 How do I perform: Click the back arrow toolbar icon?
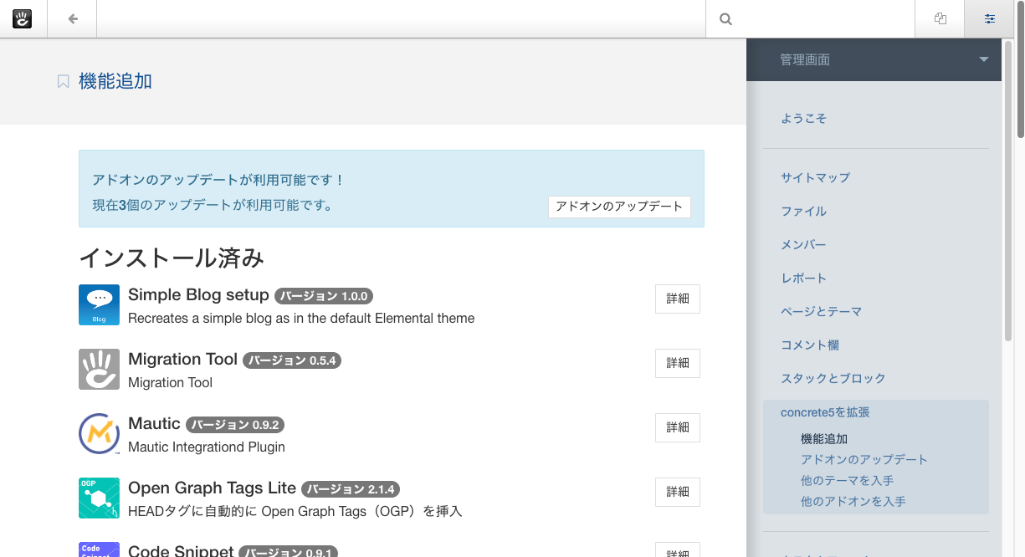[x=73, y=19]
